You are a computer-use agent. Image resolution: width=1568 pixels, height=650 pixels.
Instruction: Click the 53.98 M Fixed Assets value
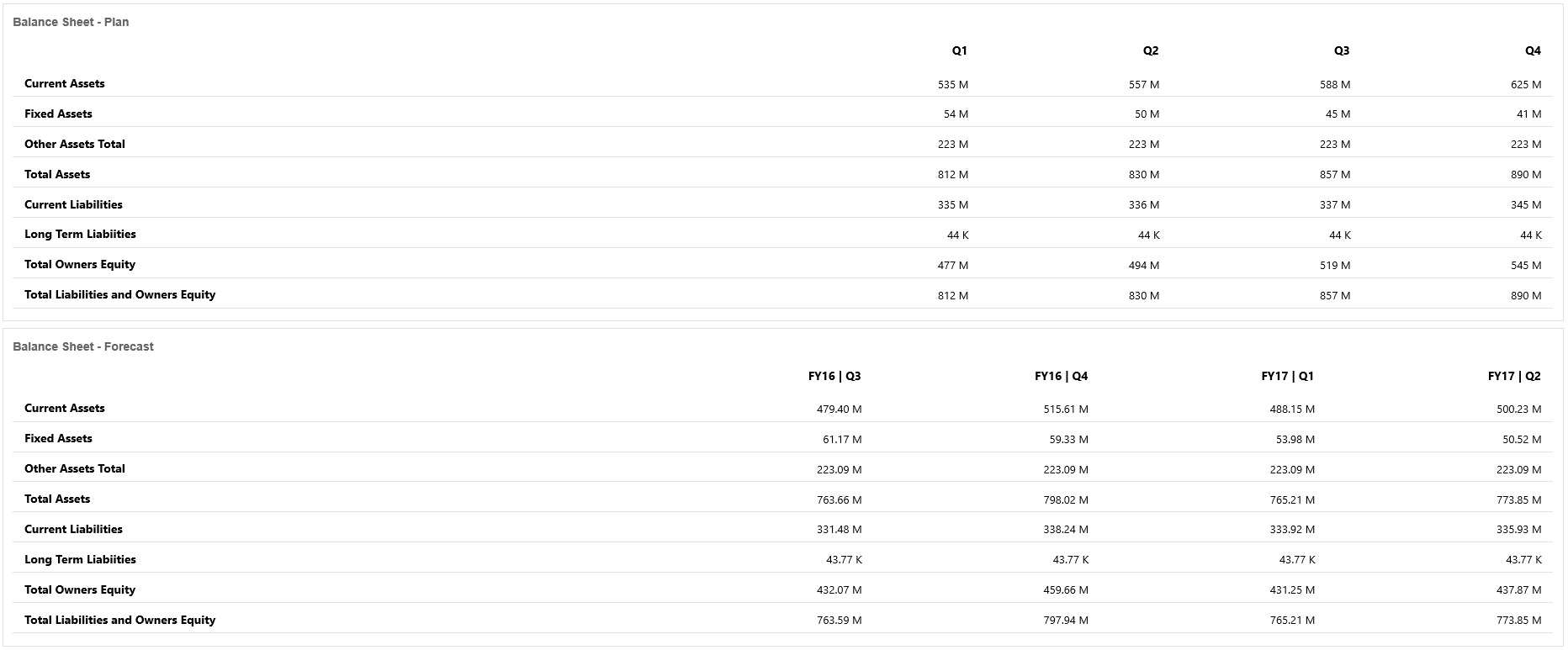[x=1295, y=440]
